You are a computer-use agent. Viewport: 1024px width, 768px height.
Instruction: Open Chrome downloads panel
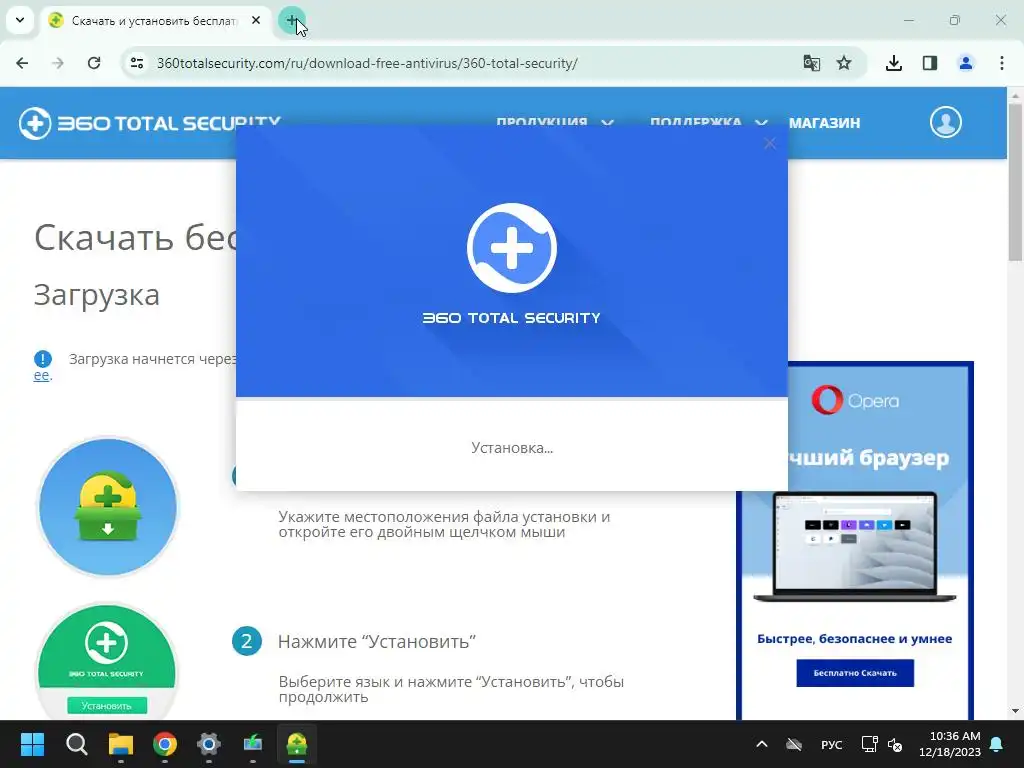[x=894, y=63]
